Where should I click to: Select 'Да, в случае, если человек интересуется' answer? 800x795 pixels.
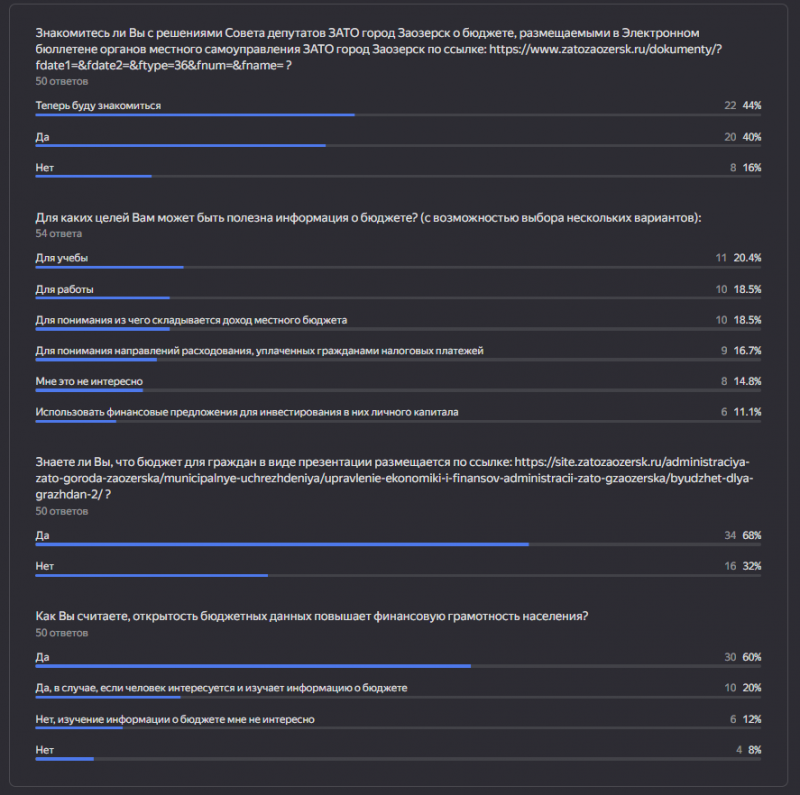pyautogui.click(x=221, y=688)
